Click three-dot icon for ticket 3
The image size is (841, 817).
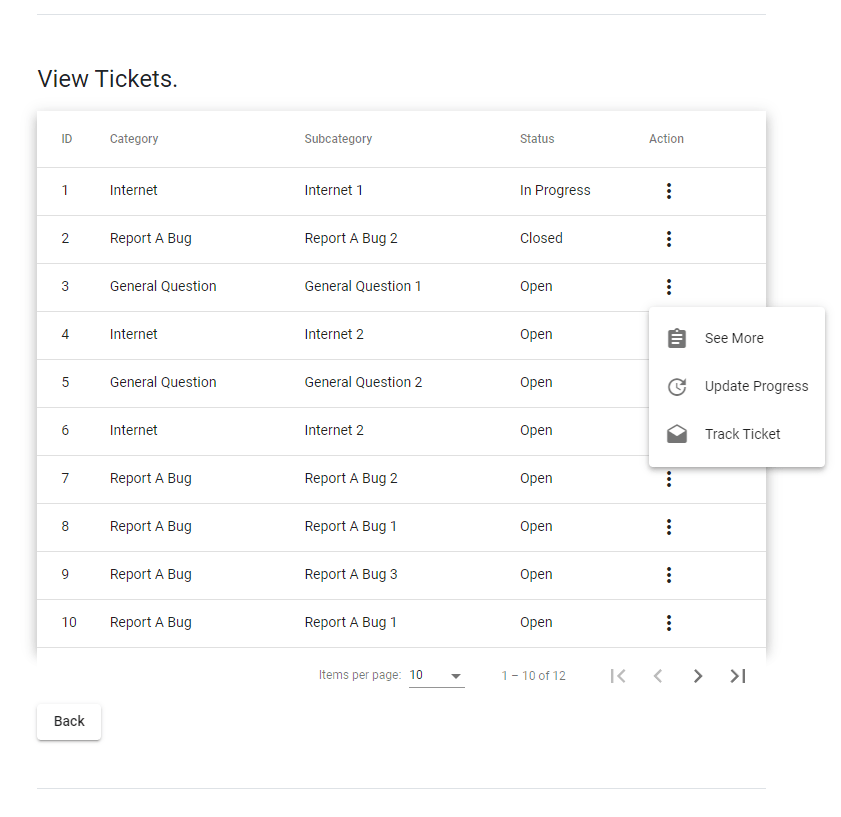668,287
